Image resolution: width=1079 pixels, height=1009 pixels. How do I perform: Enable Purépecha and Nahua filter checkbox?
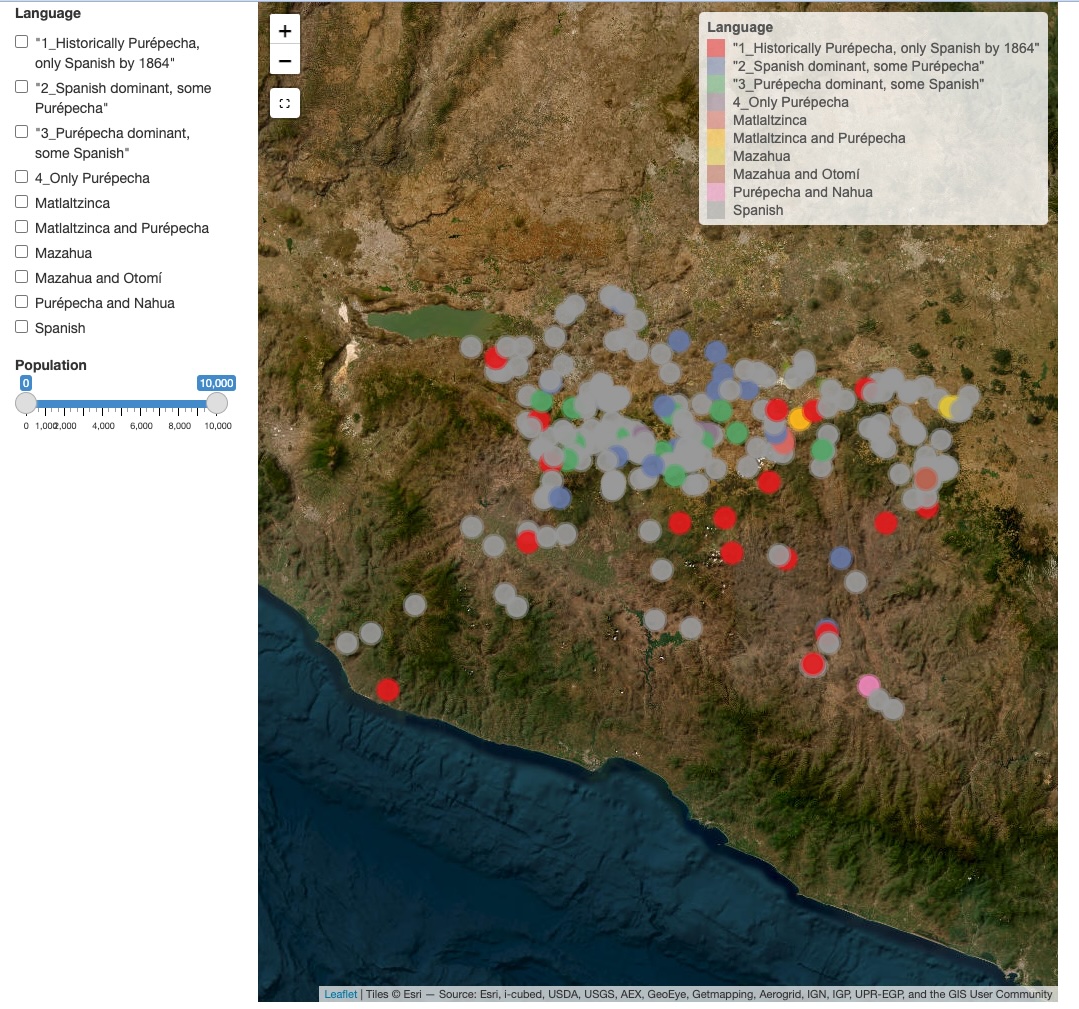click(22, 302)
